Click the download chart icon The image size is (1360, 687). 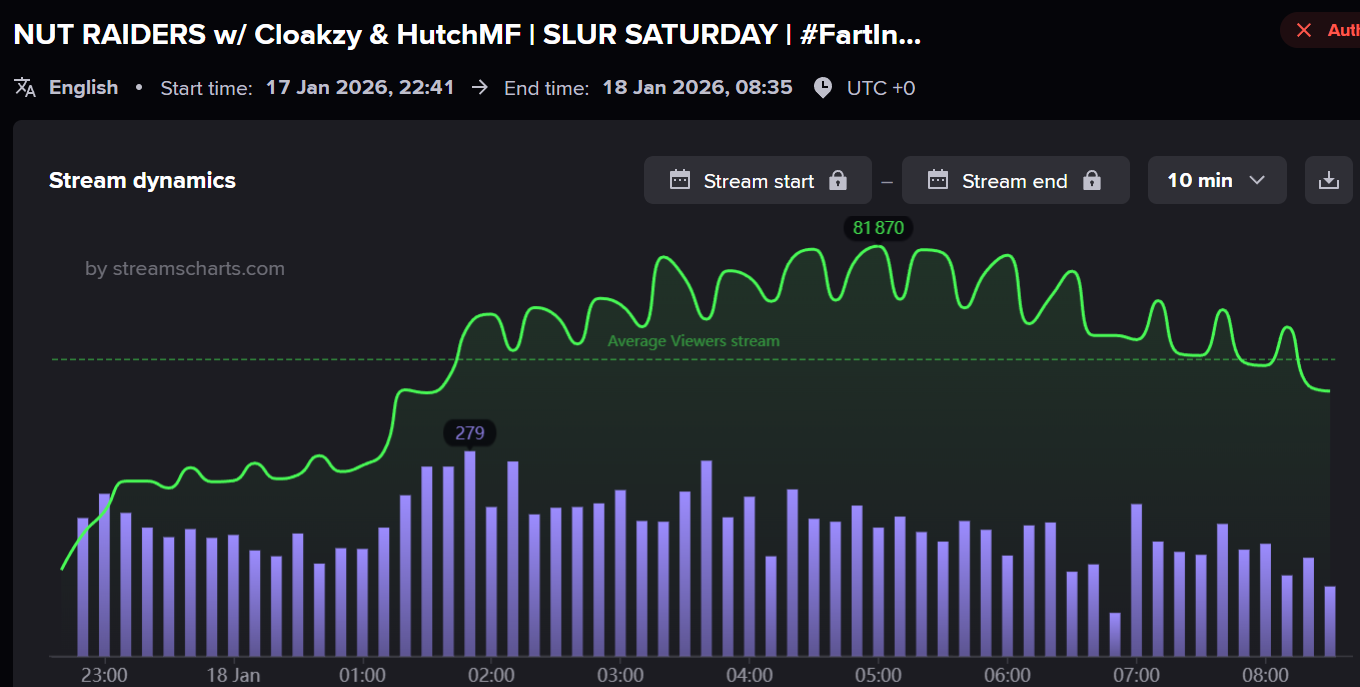tap(1329, 181)
